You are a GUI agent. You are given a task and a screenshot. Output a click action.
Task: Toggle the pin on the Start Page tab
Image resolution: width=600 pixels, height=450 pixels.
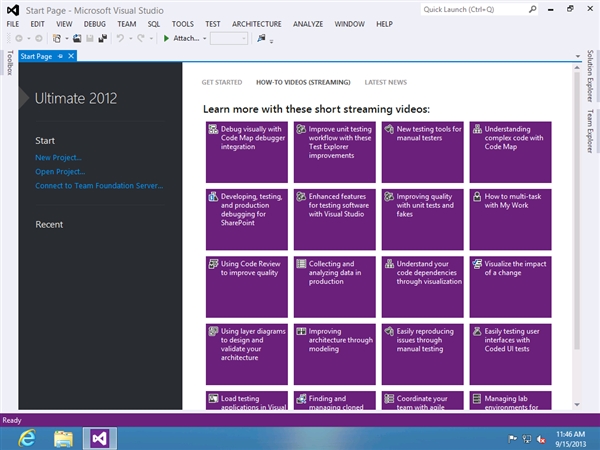click(x=60, y=56)
